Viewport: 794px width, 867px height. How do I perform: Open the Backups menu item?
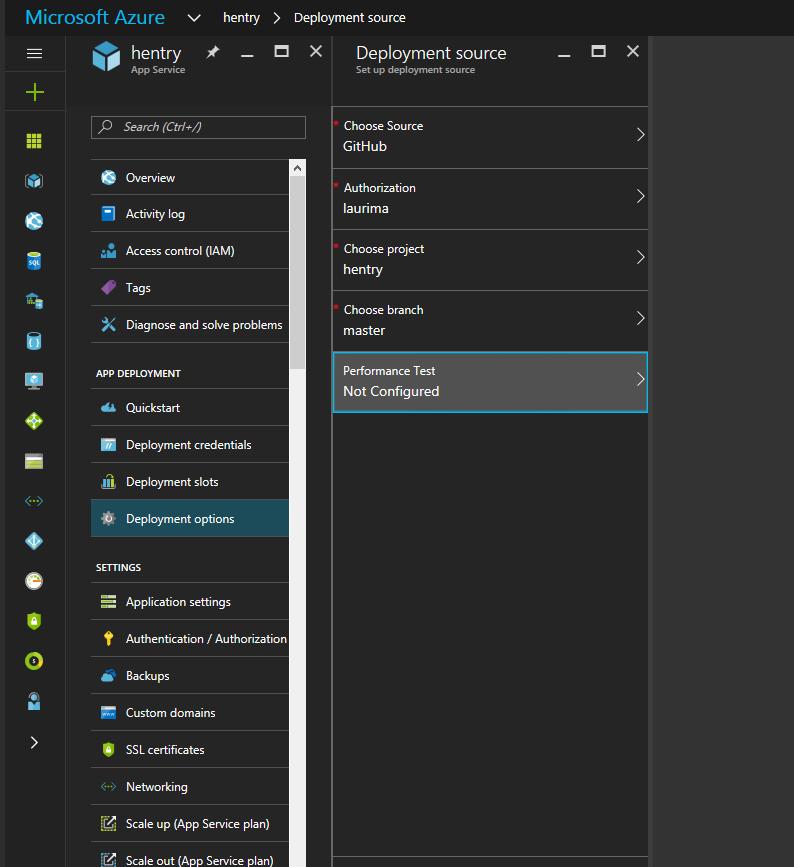(190, 676)
